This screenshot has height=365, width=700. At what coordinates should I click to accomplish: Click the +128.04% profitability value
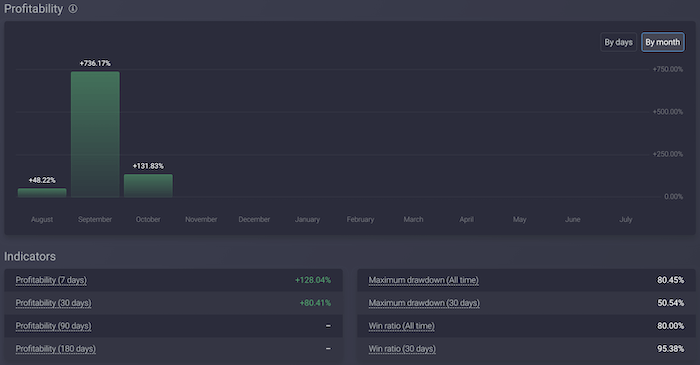pos(313,280)
